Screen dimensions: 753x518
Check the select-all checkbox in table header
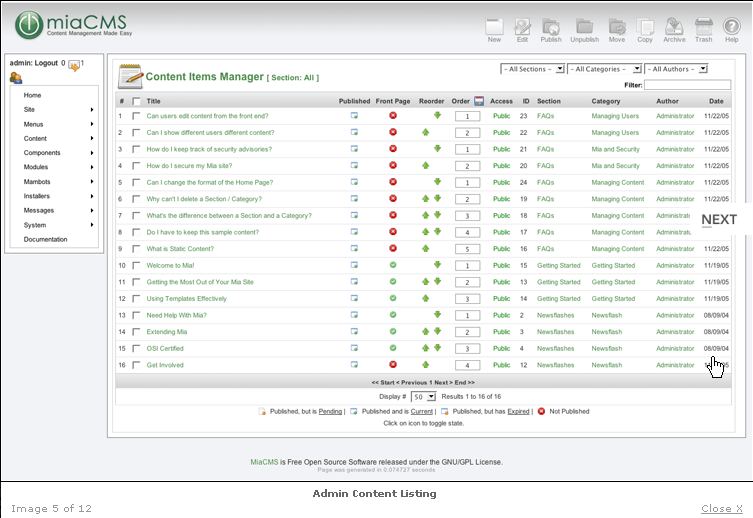(136, 101)
